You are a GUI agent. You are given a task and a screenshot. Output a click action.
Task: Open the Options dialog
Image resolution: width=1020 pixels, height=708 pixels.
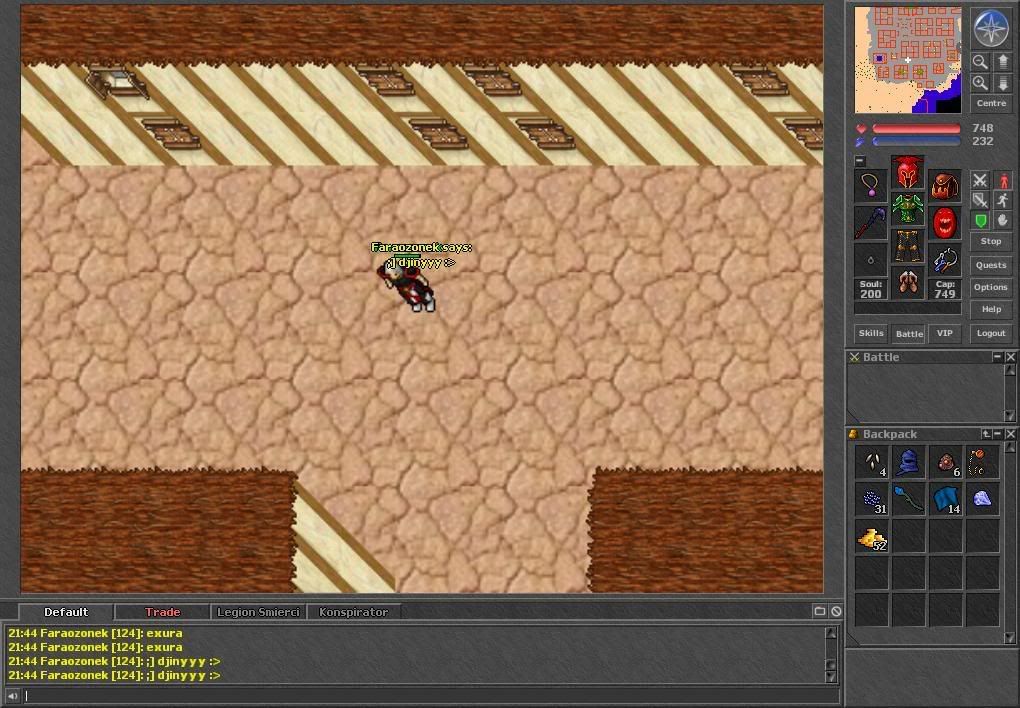click(x=991, y=287)
